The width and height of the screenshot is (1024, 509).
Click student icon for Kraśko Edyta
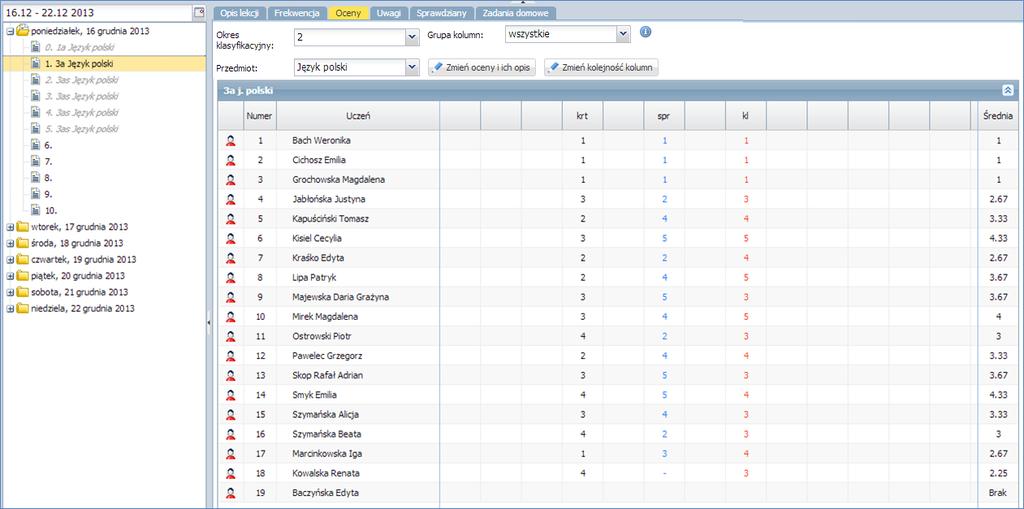231,258
